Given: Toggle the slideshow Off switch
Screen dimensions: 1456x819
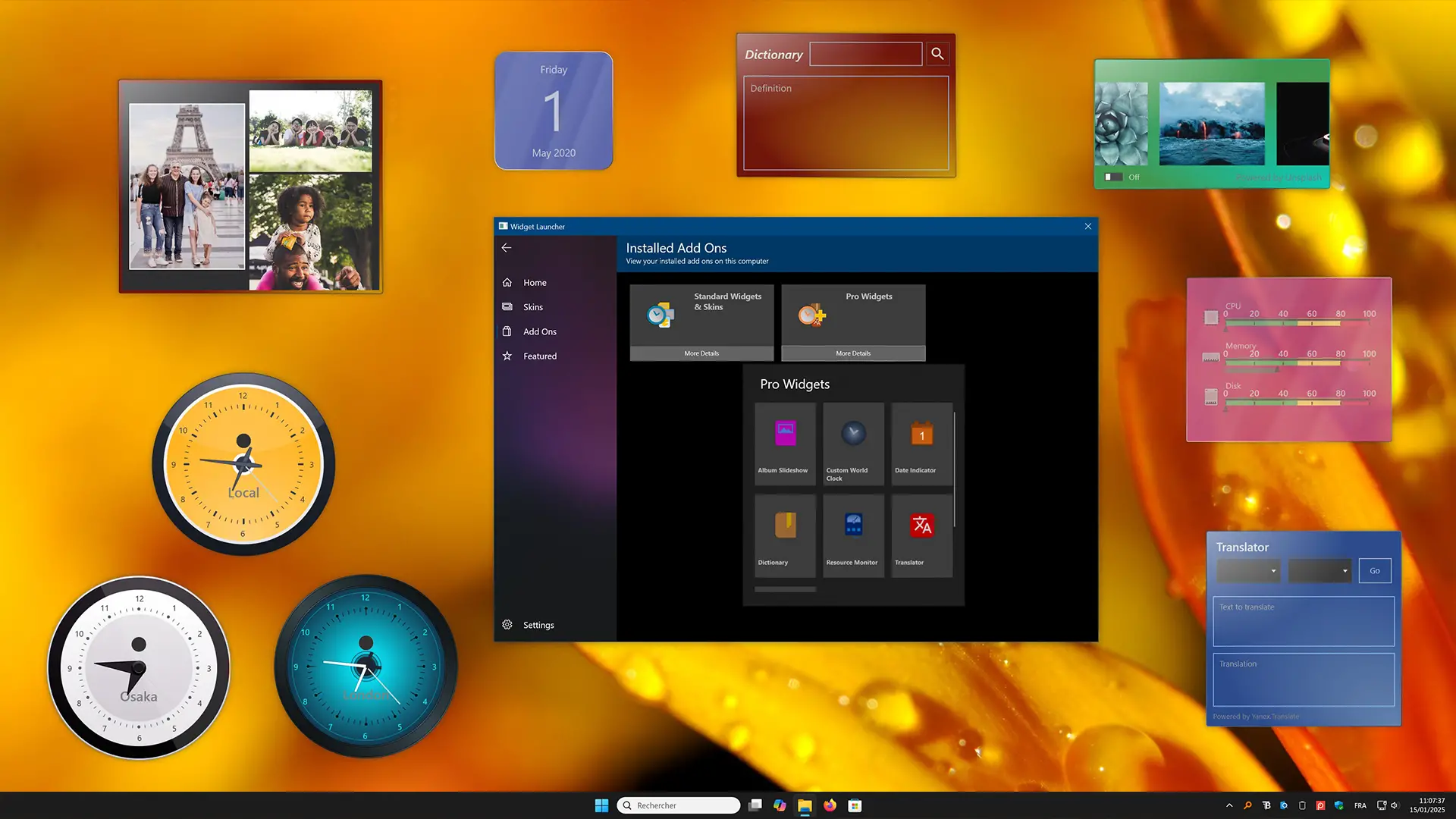Looking at the screenshot, I should pos(1112,177).
